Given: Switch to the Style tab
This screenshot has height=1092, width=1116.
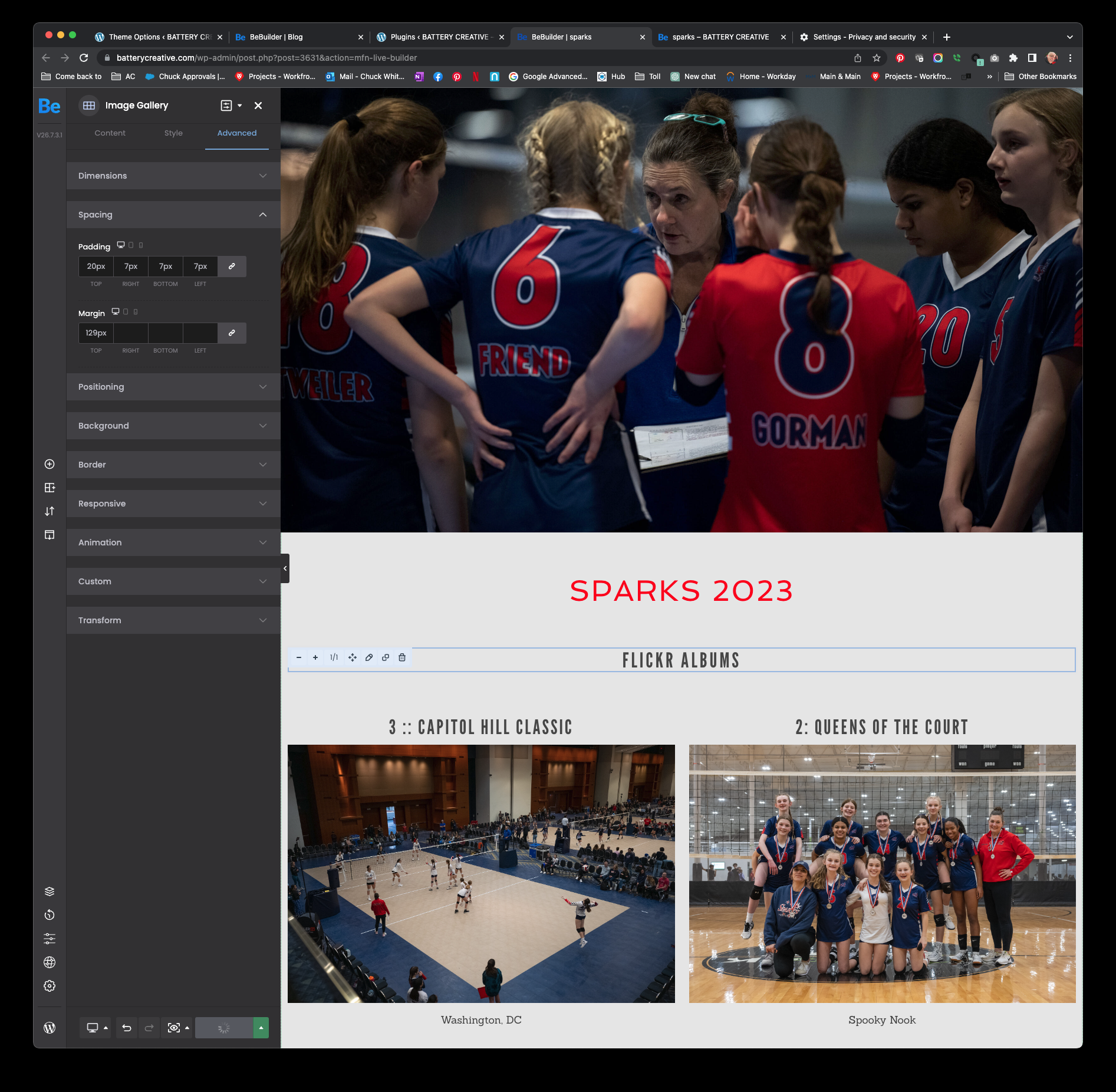Looking at the screenshot, I should (x=173, y=133).
